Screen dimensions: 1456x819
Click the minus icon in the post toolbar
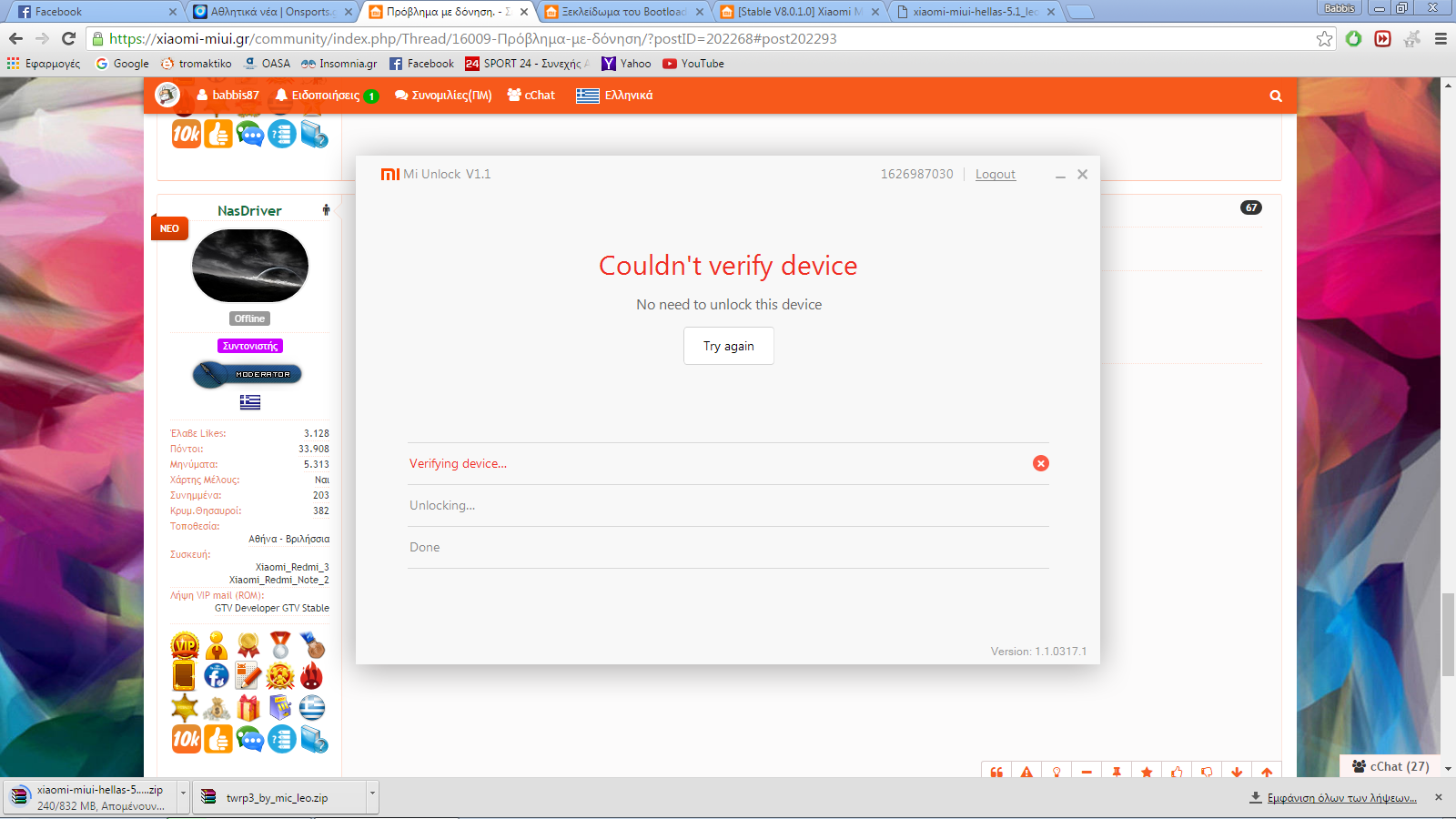[1087, 772]
